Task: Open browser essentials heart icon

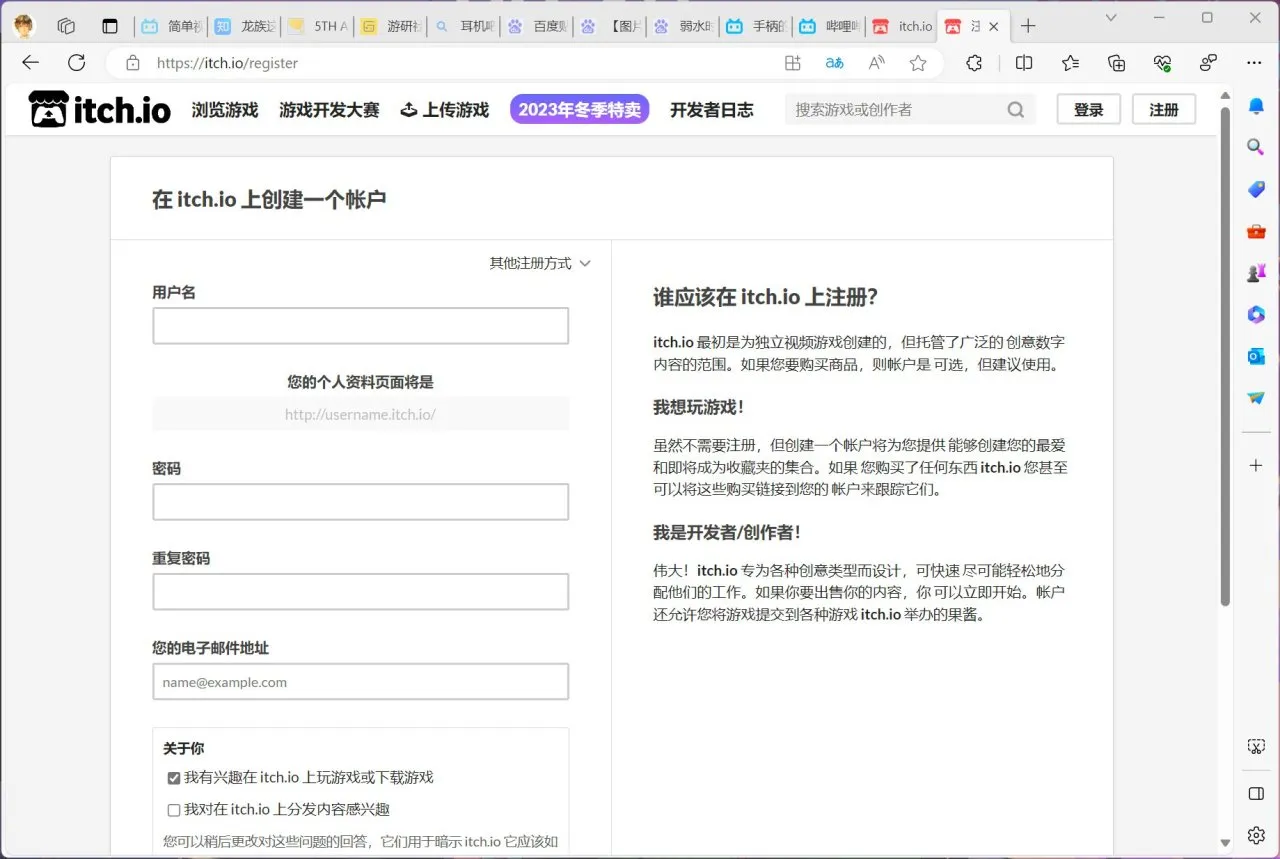Action: [1162, 63]
